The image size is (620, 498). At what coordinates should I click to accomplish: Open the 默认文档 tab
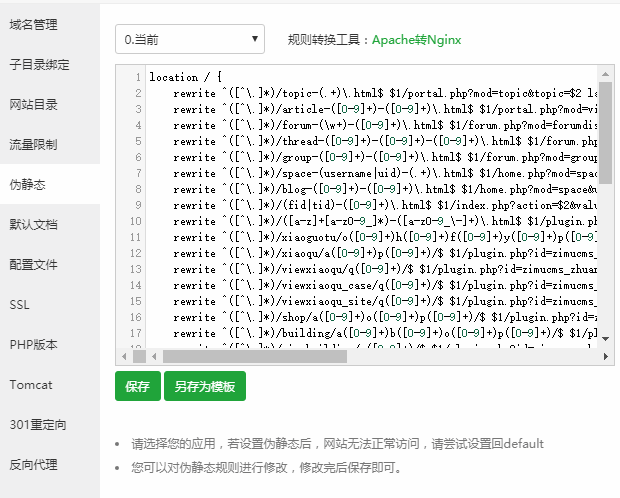pos(50,224)
